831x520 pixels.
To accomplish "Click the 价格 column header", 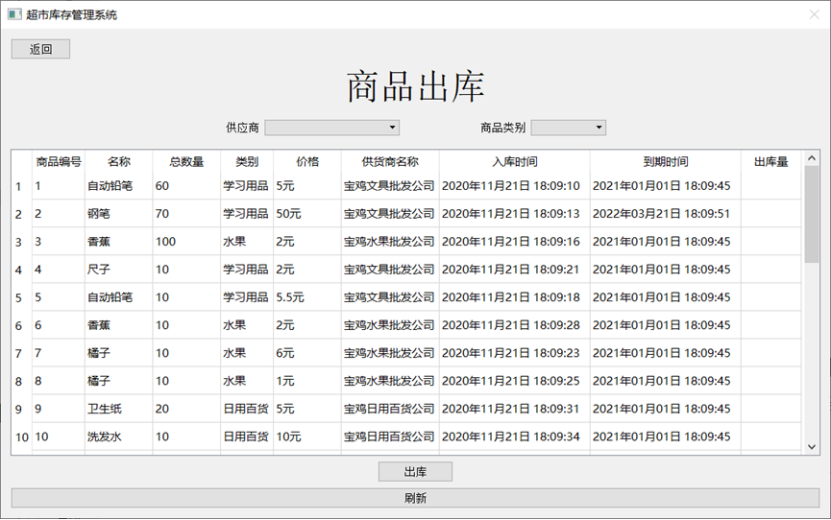I will click(x=307, y=162).
